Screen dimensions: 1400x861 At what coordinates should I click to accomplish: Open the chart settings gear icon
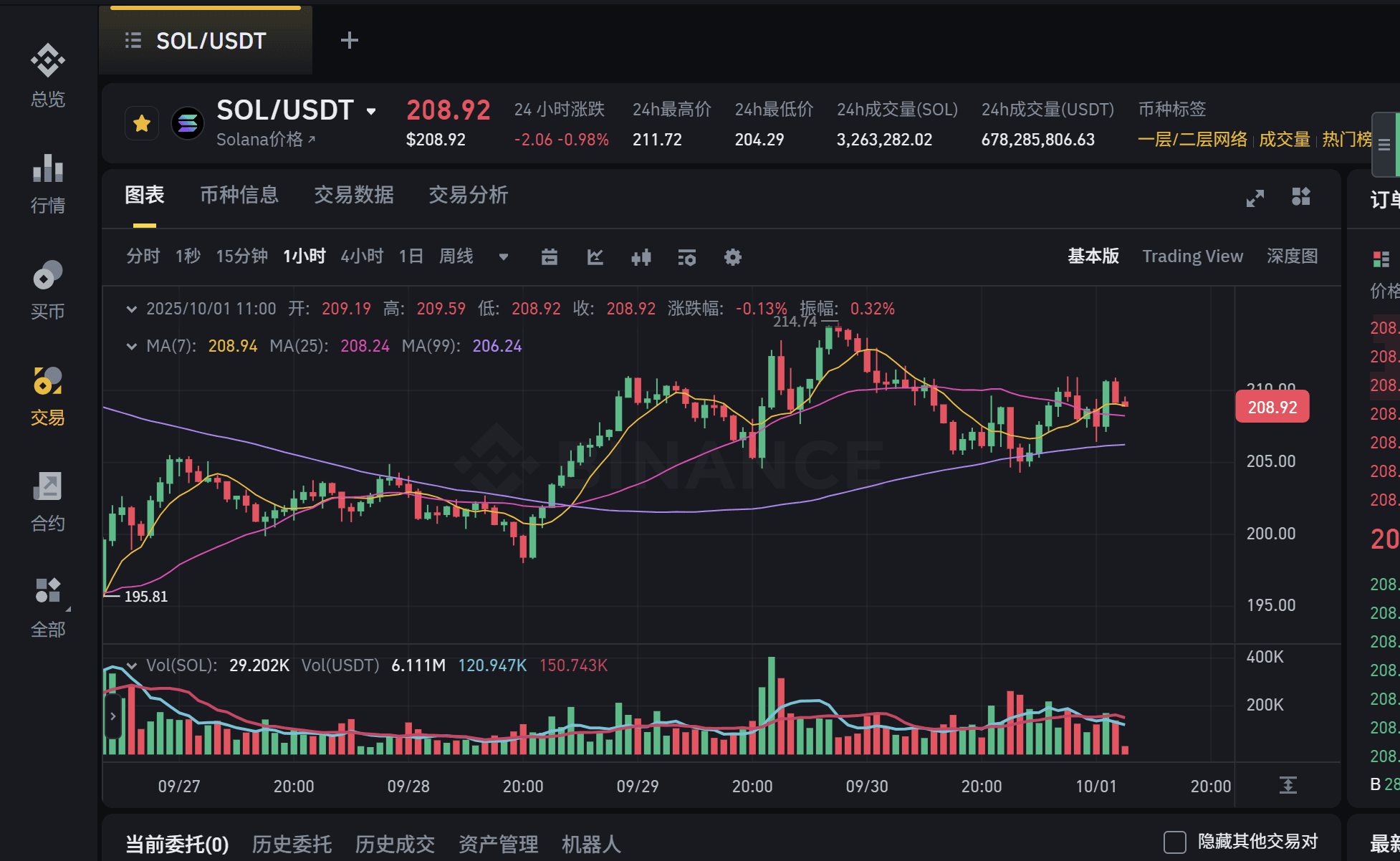pyautogui.click(x=732, y=257)
